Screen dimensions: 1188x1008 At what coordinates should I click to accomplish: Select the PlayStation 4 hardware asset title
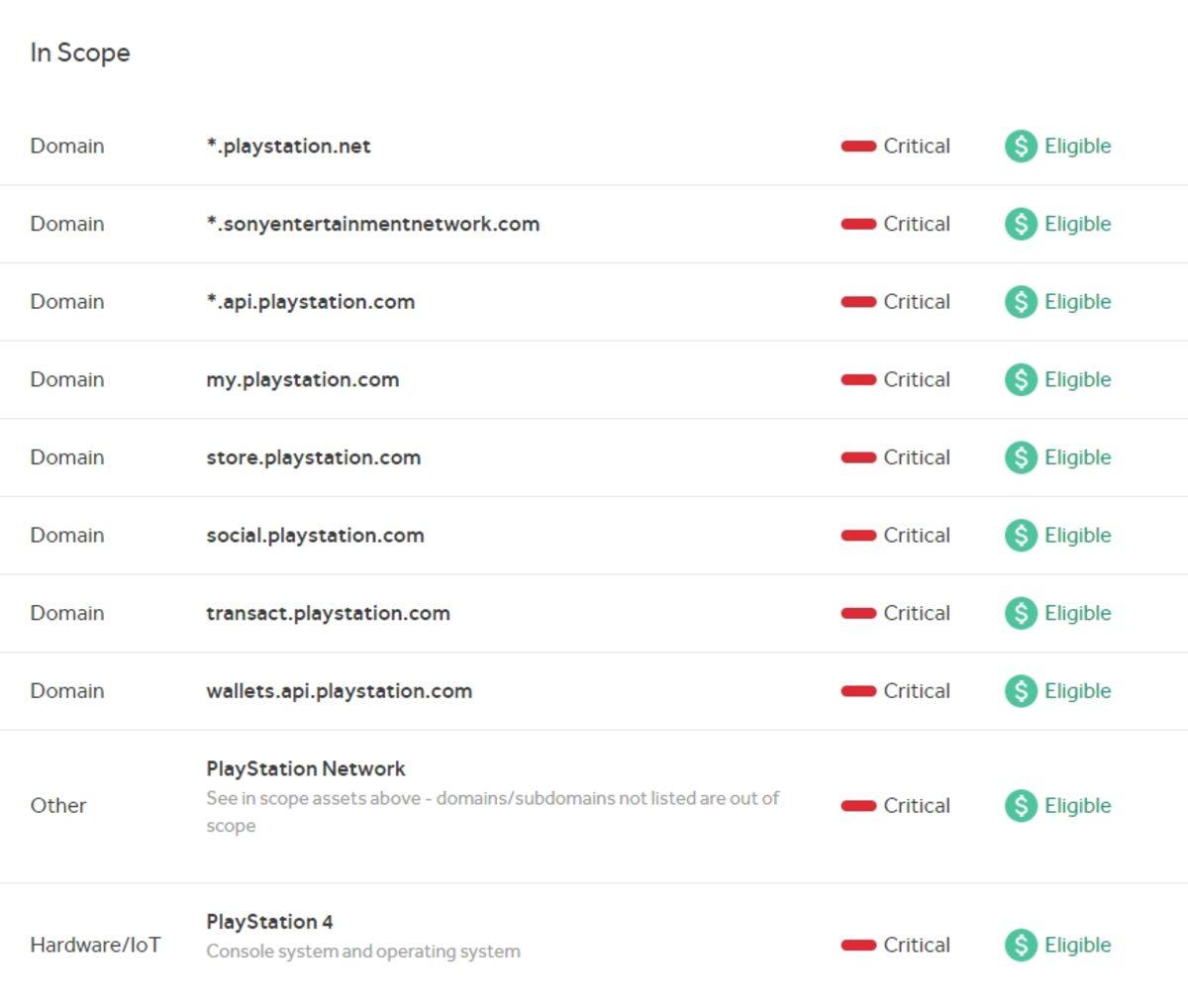coord(269,922)
